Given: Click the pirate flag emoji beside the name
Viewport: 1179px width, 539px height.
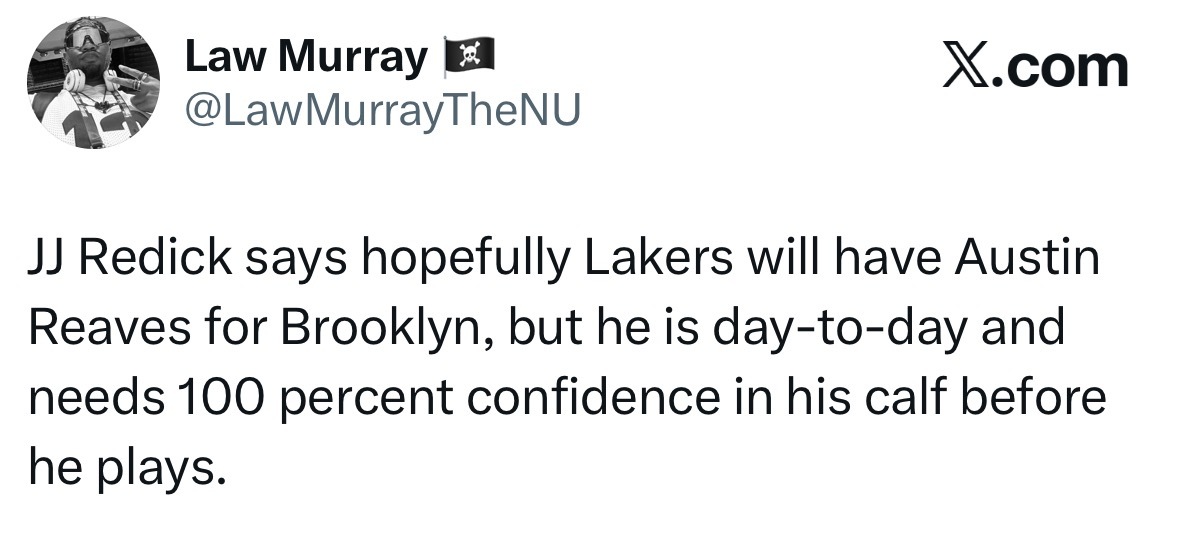Looking at the screenshot, I should 469,60.
